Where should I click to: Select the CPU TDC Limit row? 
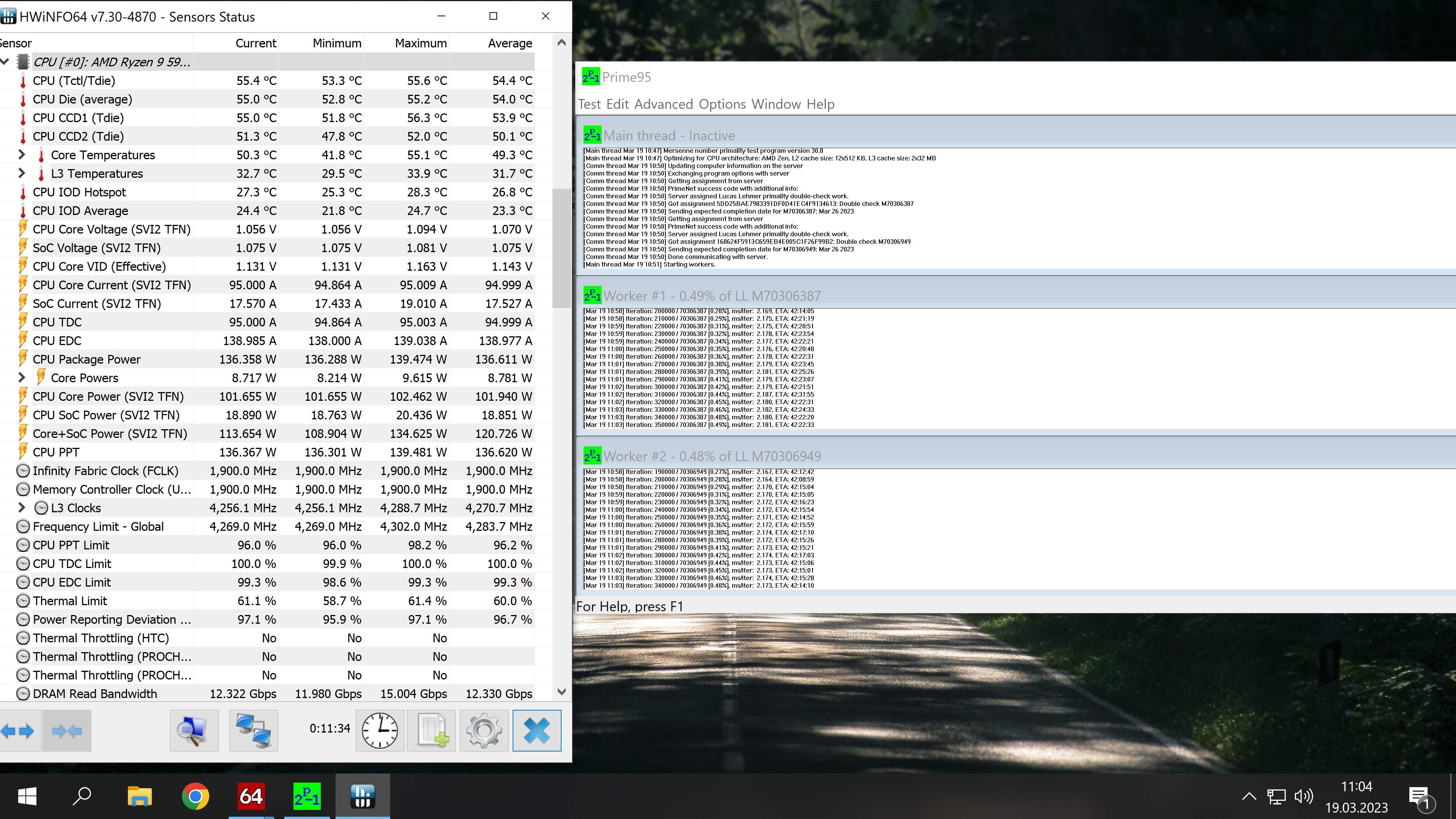pos(267,563)
